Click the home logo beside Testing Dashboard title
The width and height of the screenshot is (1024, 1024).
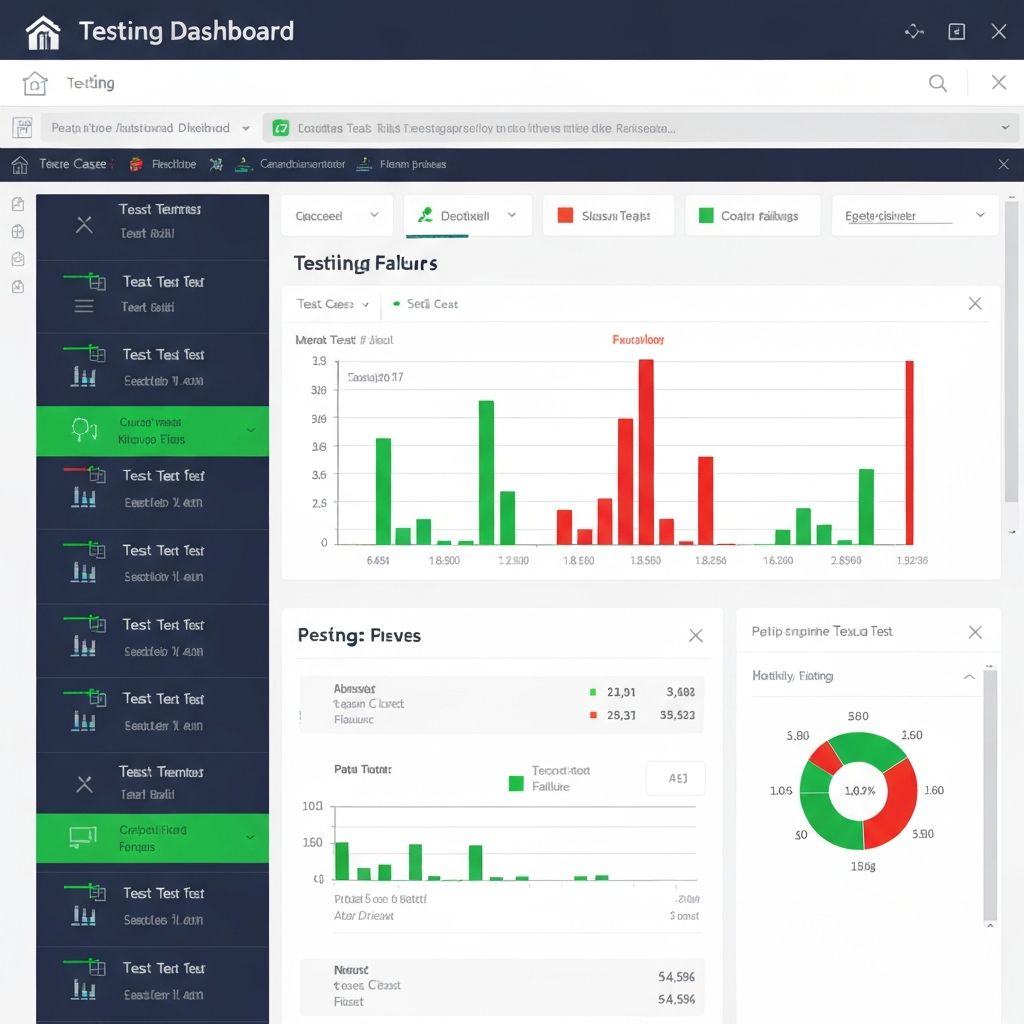[x=42, y=31]
